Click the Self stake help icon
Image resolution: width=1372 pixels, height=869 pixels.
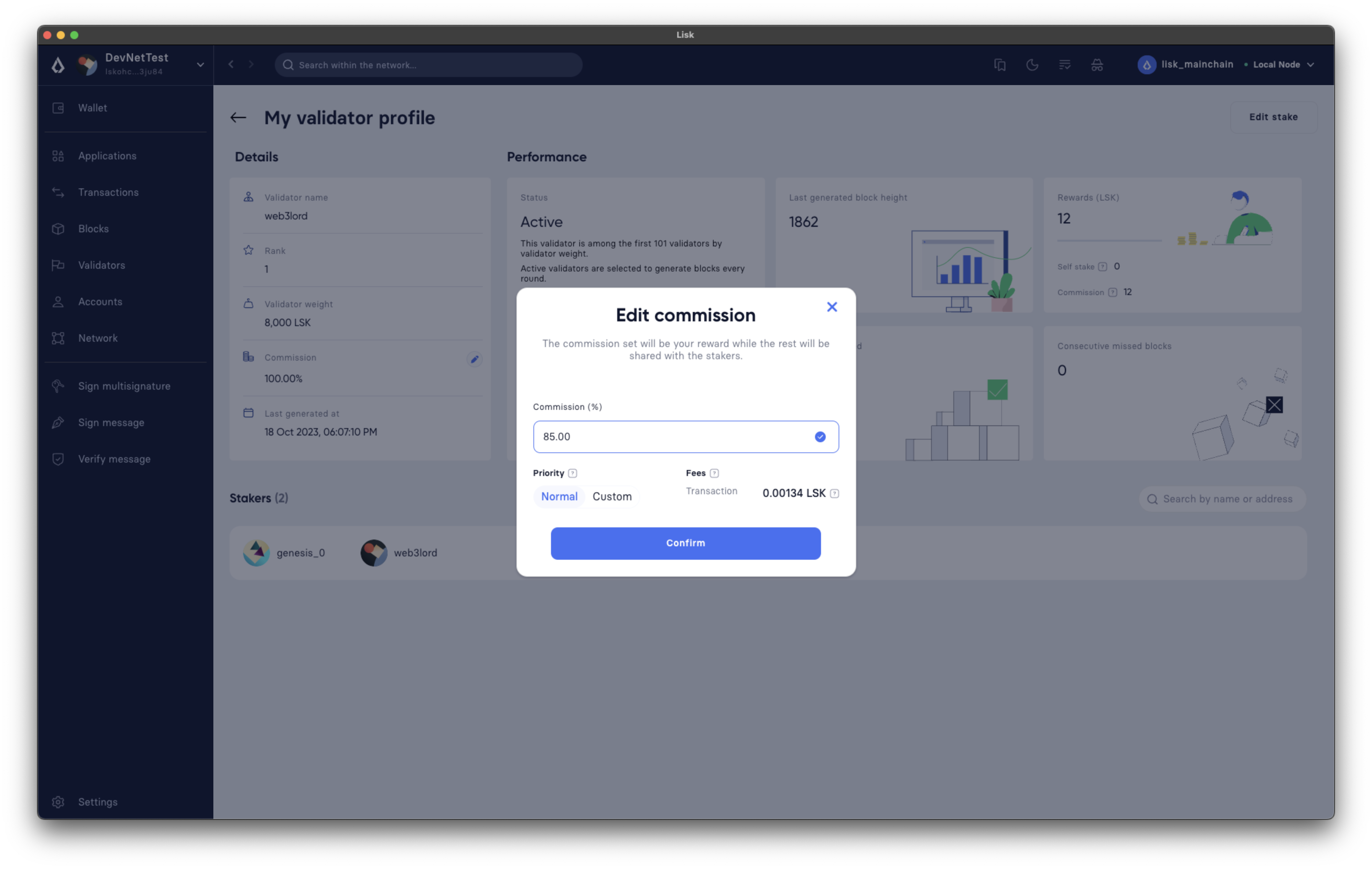(x=1103, y=267)
